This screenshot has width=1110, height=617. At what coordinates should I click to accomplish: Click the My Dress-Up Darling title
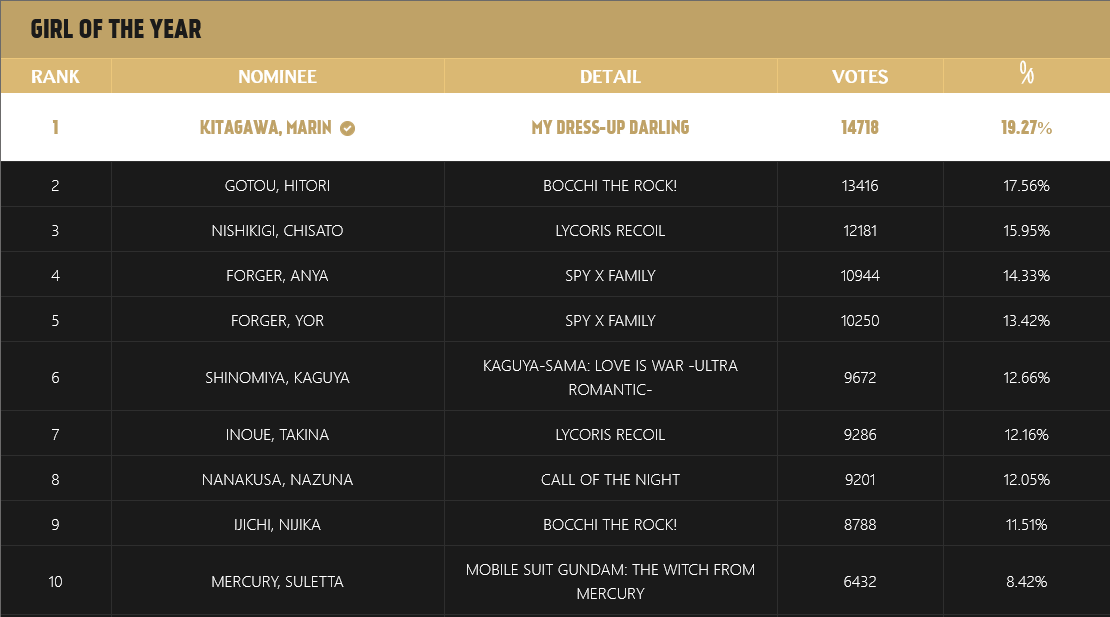coord(610,128)
